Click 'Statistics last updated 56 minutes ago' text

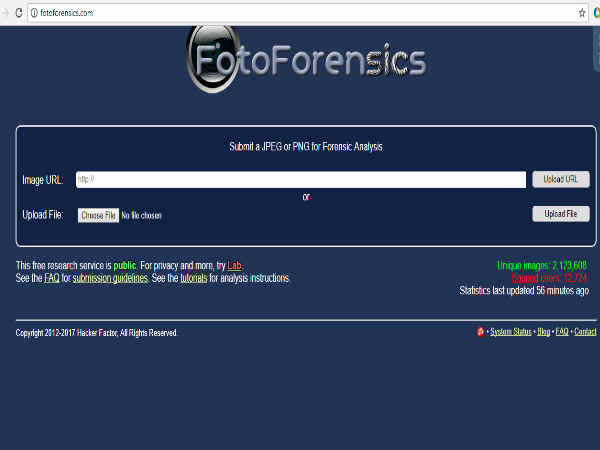525,291
